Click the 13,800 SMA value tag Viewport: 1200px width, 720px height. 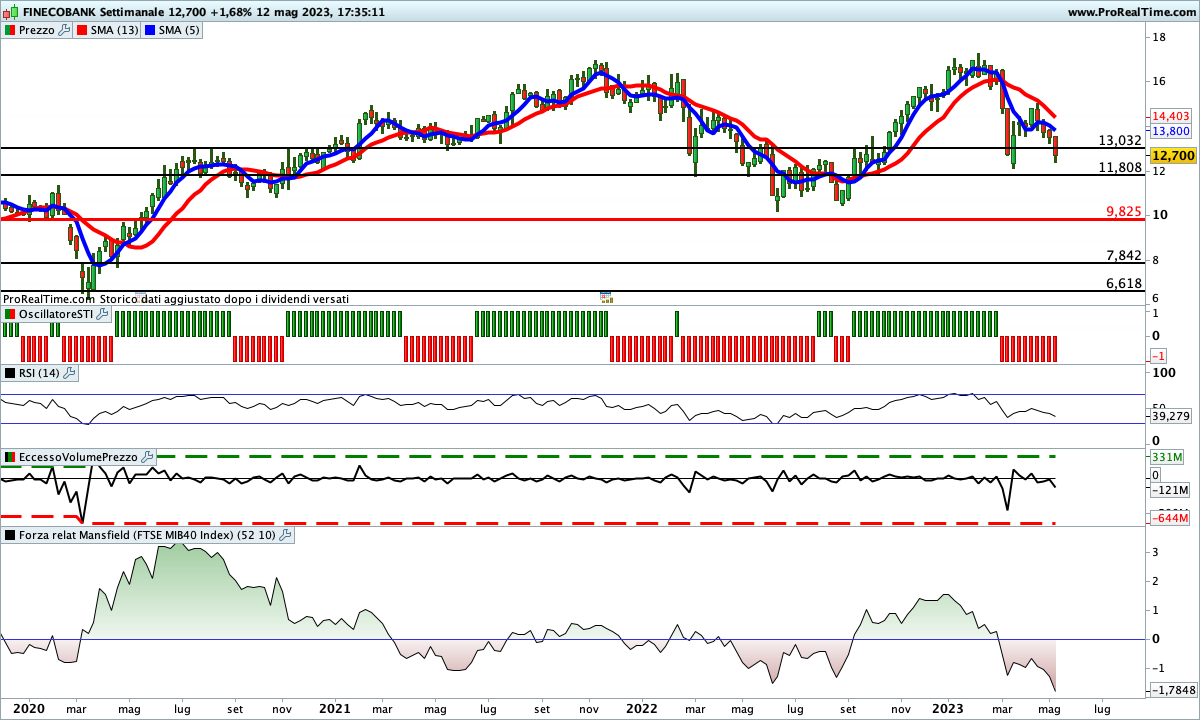[1169, 131]
